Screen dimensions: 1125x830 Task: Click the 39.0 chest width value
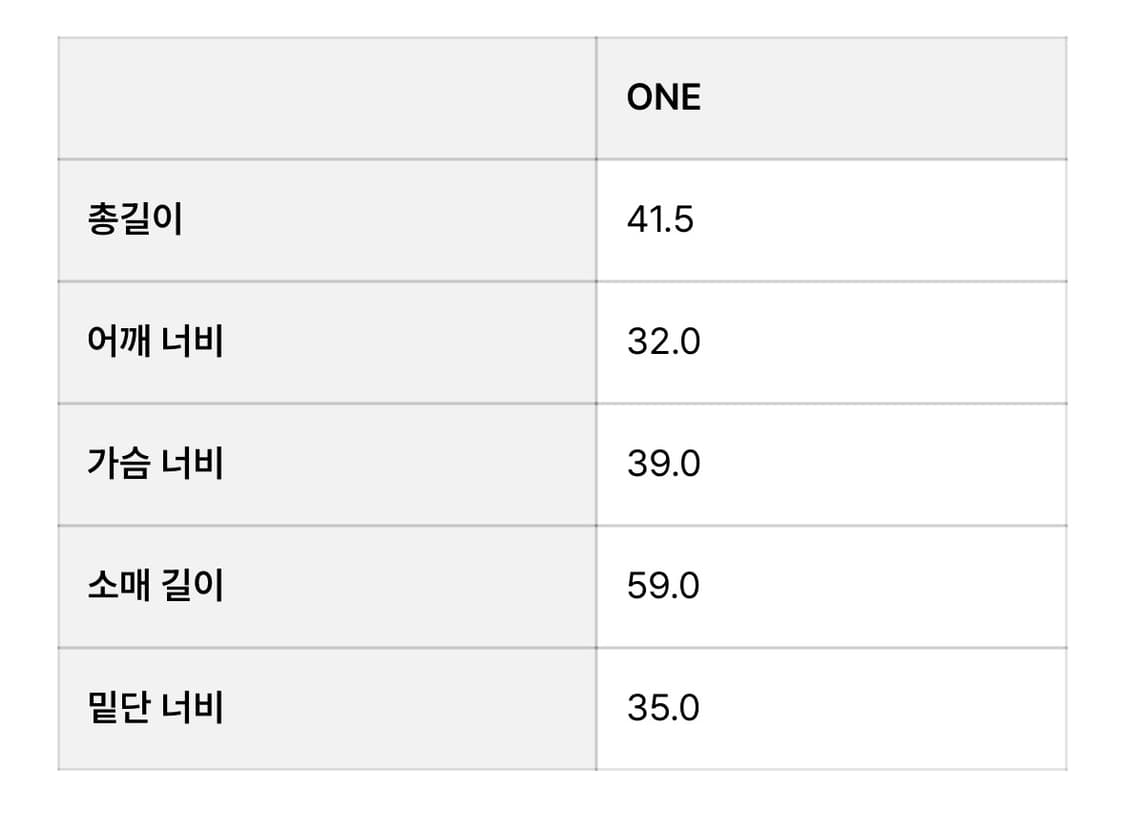click(664, 464)
